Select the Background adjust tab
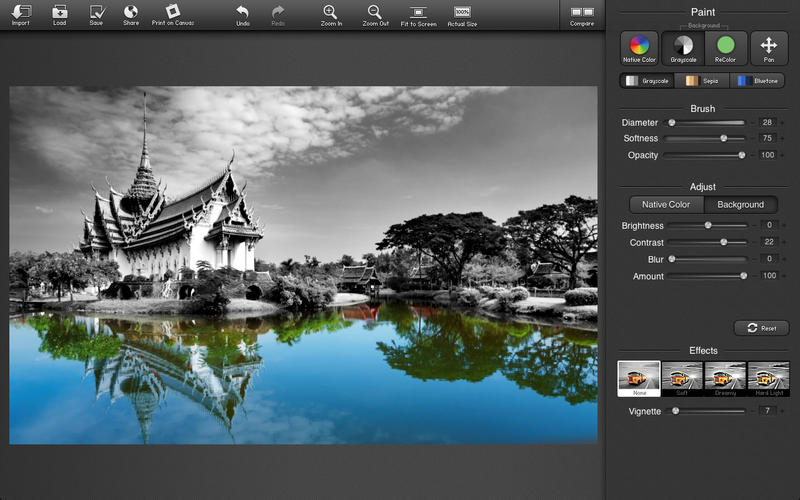The width and height of the screenshot is (800, 500). pyautogui.click(x=740, y=205)
